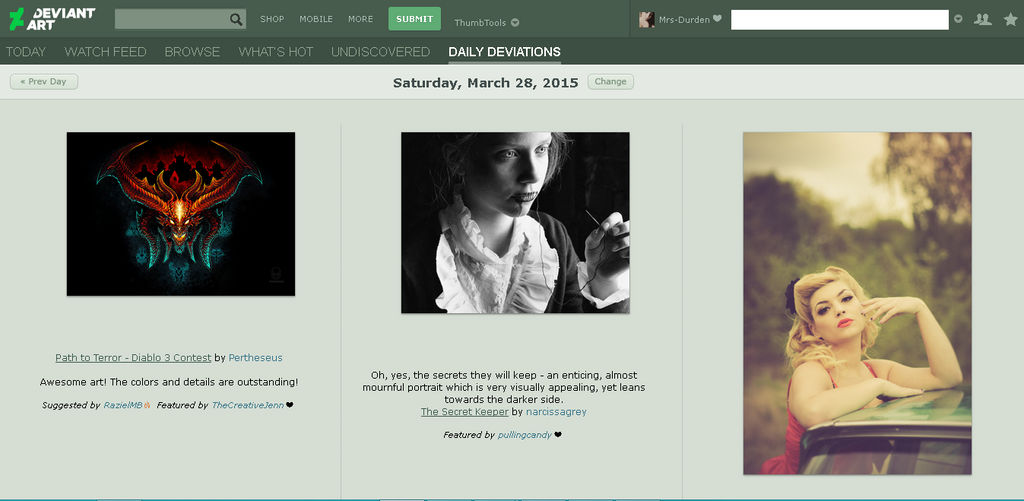This screenshot has height=501, width=1024.
Task: Click the heart beside TheCreativeJenn
Action: [290, 405]
